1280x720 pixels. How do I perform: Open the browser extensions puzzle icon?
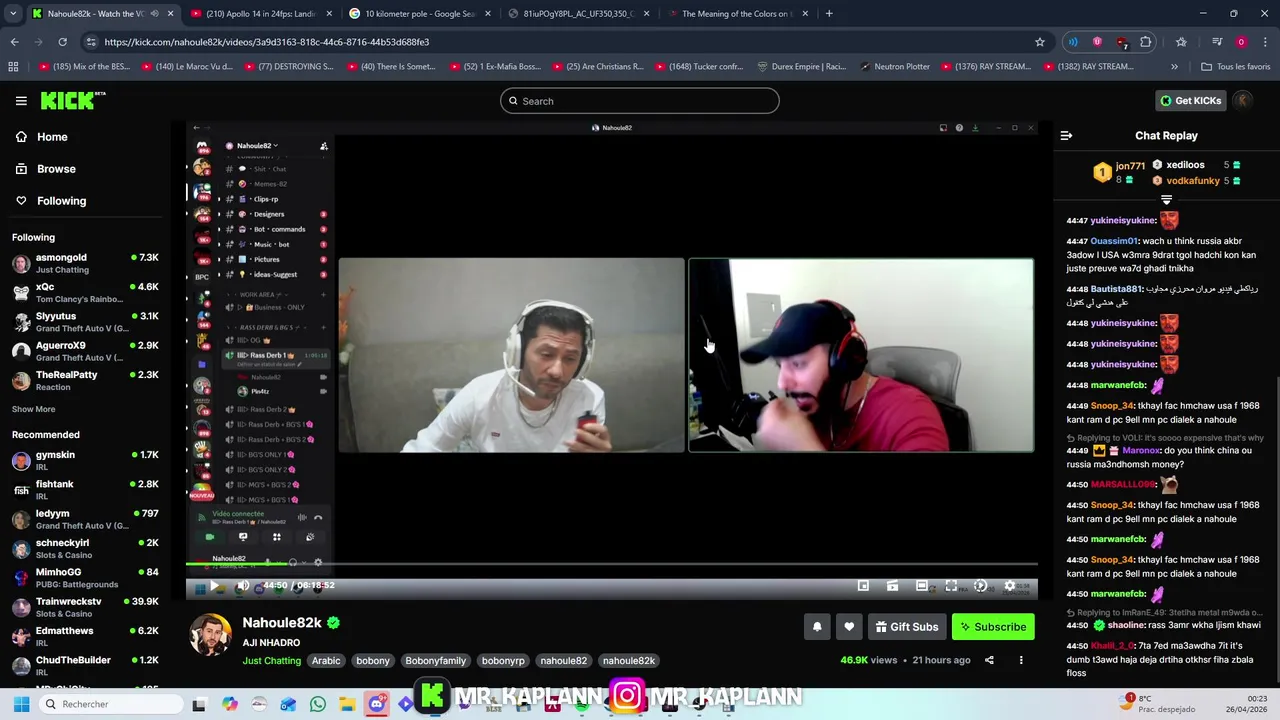pyautogui.click(x=1146, y=42)
